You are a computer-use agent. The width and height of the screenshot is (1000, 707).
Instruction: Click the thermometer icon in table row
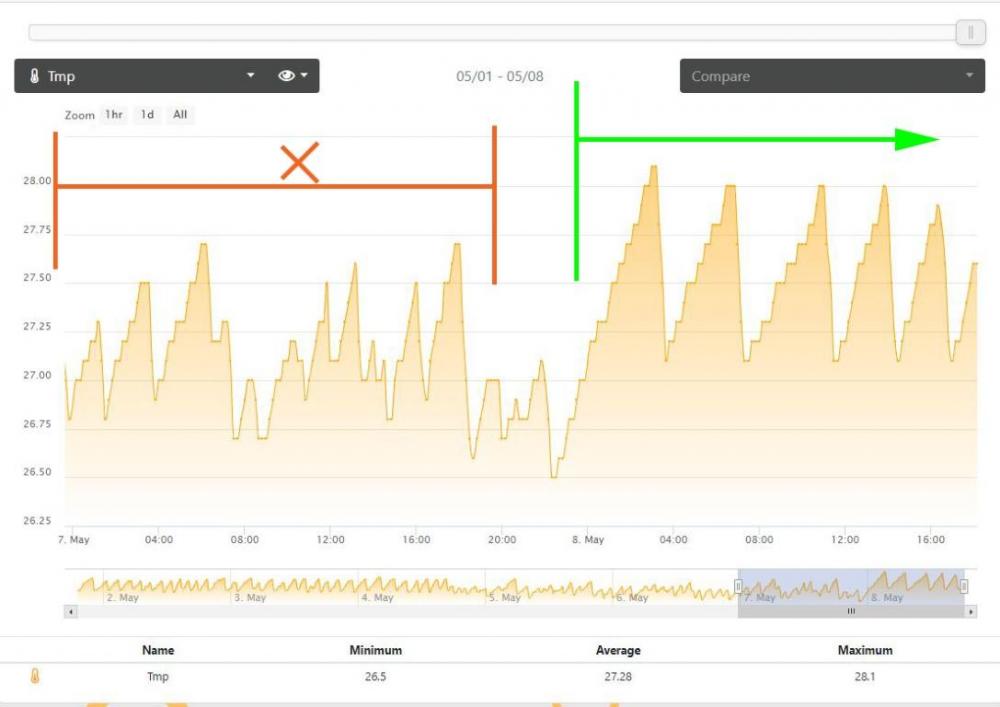[35, 676]
